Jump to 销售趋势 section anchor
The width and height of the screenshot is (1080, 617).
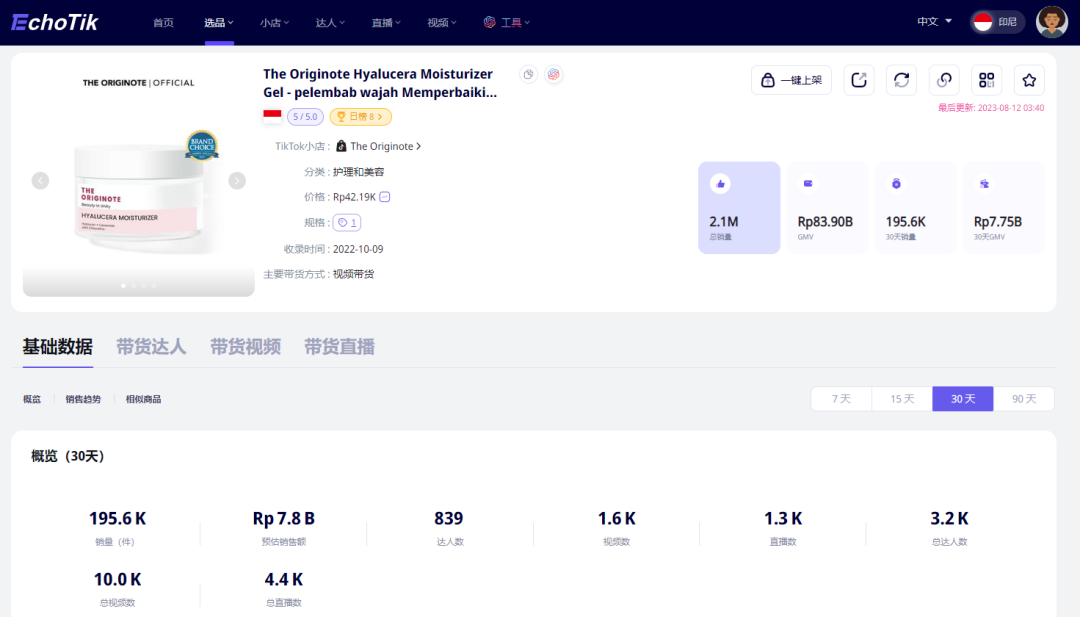(83, 399)
